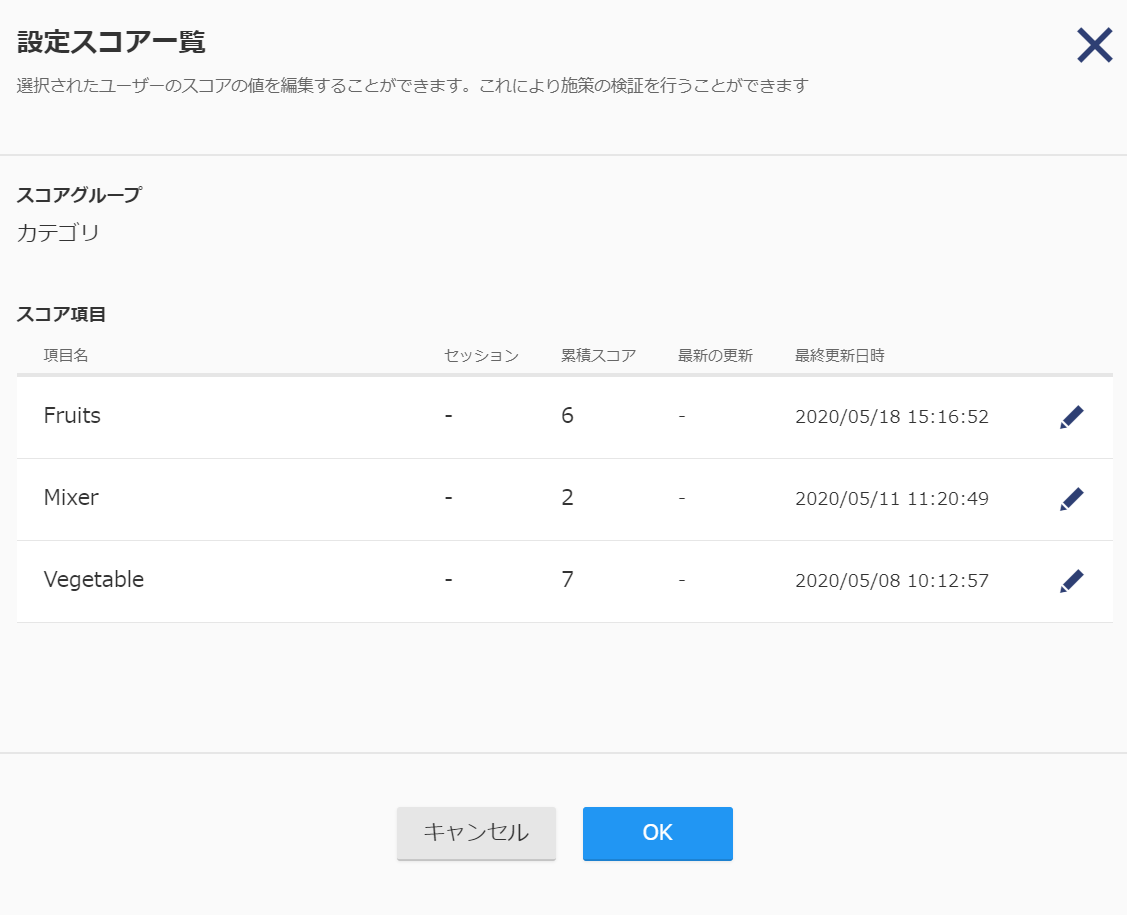The height and width of the screenshot is (915, 1127).
Task: Select the Vegetable item name
Action: point(94,579)
